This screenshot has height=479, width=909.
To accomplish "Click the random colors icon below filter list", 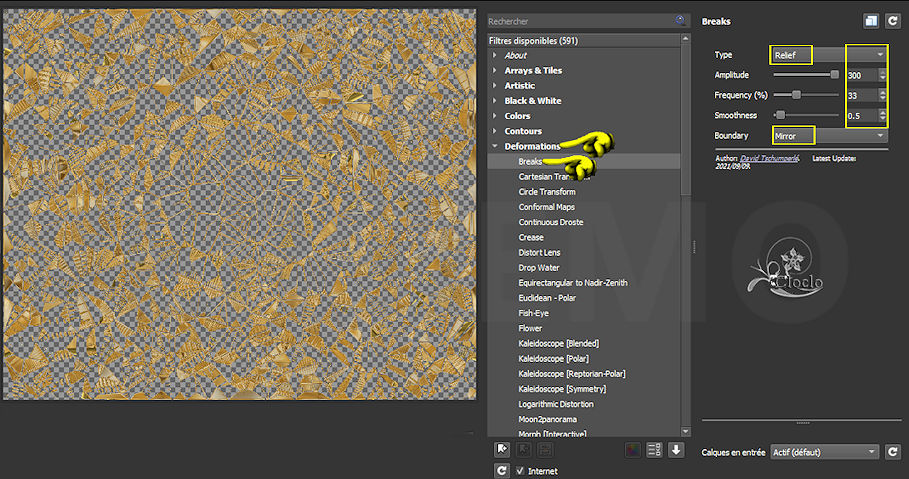I will 632,450.
